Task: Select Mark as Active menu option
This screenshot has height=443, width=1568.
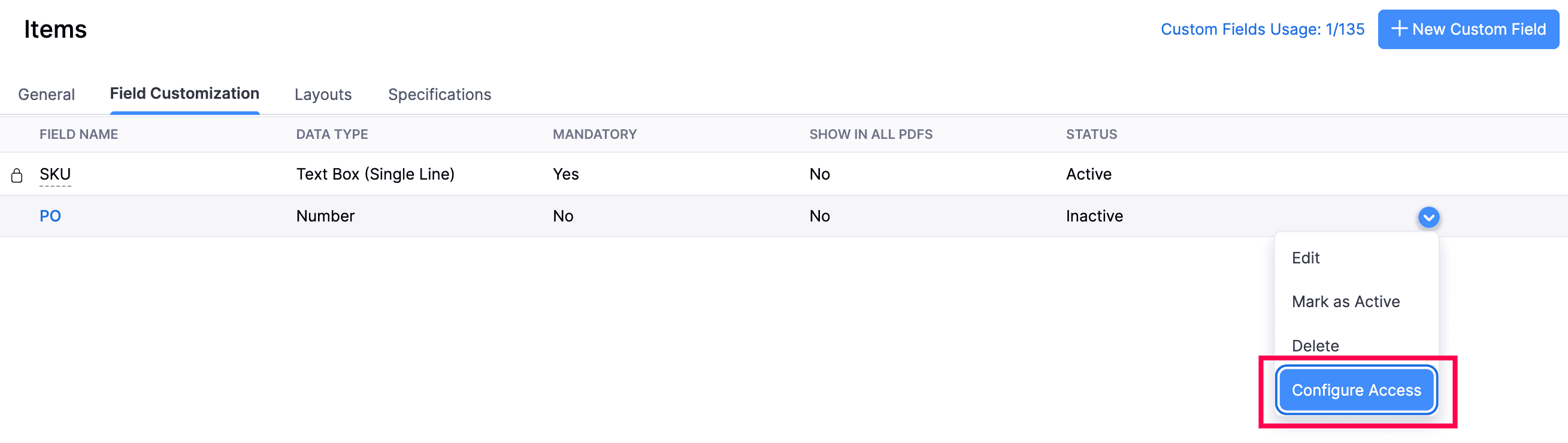Action: (x=1345, y=302)
